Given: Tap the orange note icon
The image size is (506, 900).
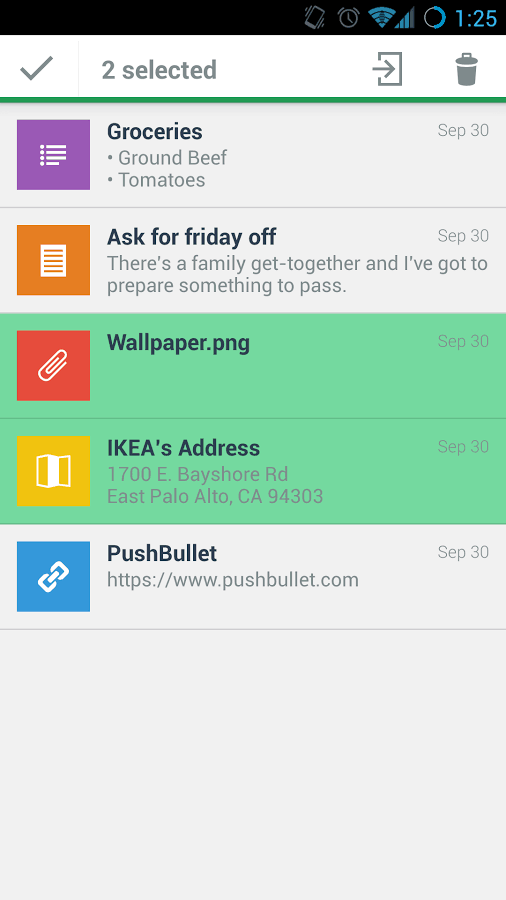Looking at the screenshot, I should coord(53,260).
